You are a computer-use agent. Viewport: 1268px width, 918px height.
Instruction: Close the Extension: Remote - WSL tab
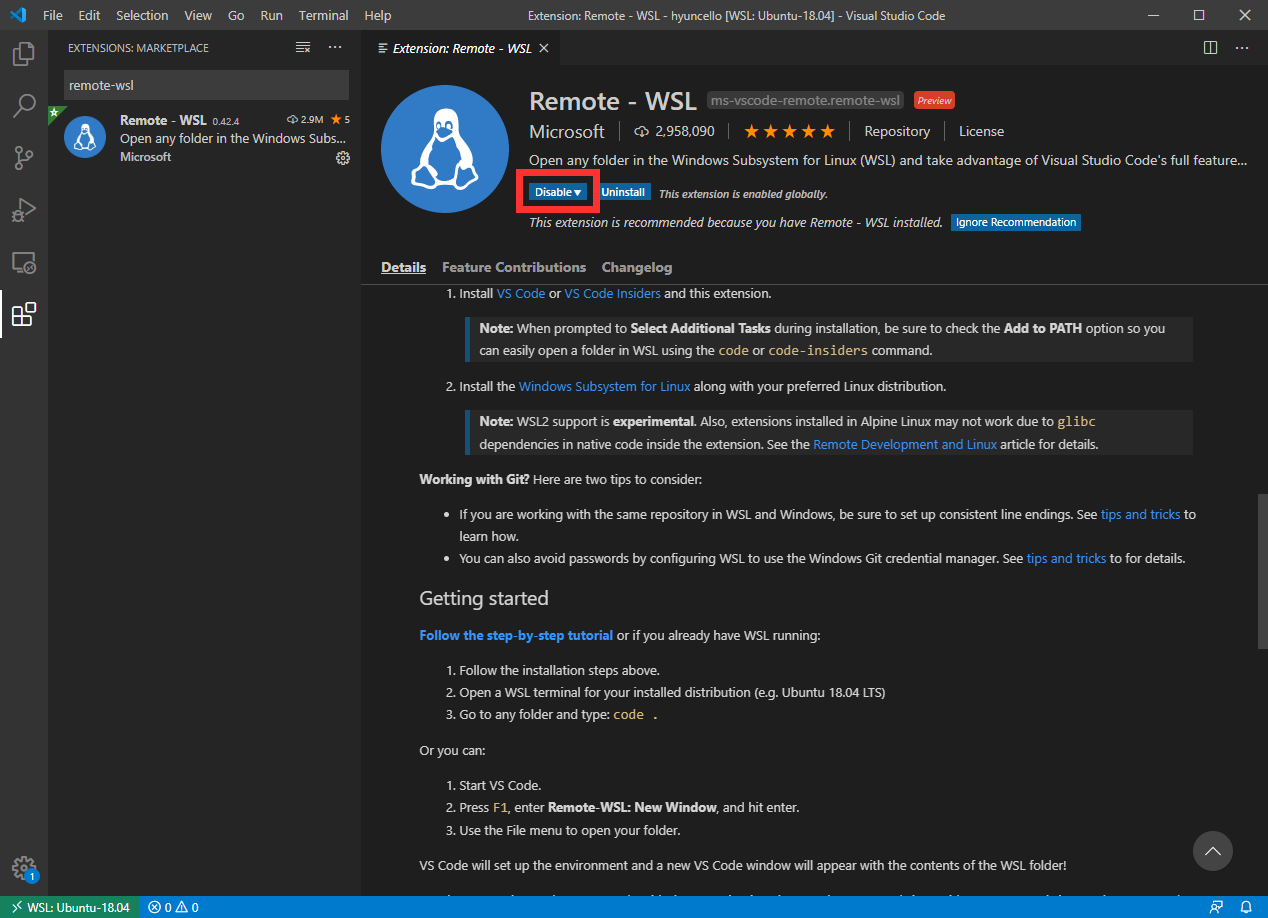[x=543, y=48]
